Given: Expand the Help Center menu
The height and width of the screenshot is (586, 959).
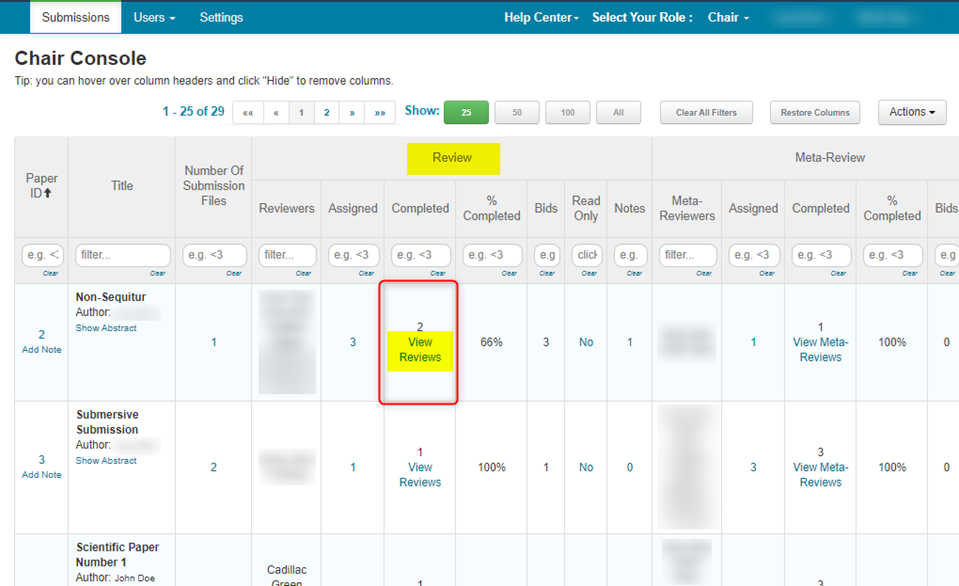Looking at the screenshot, I should pyautogui.click(x=541, y=17).
